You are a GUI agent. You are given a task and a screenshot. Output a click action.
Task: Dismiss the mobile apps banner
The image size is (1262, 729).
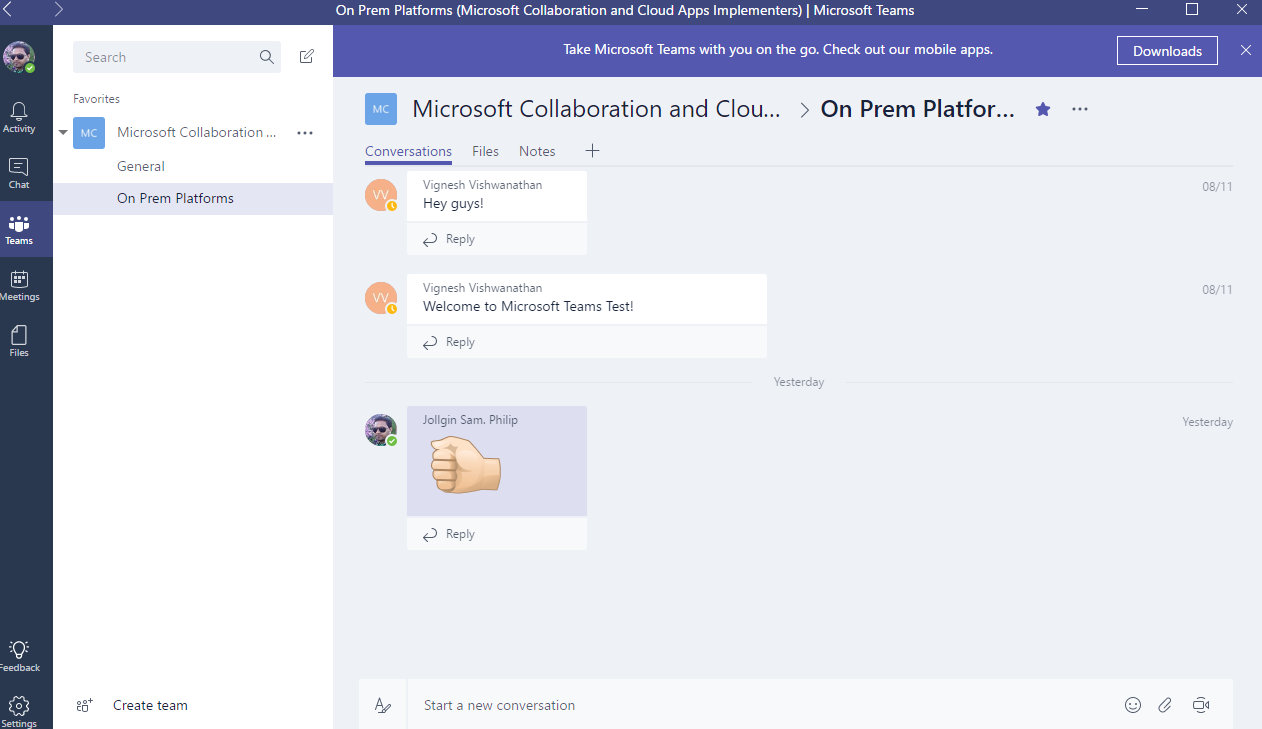tap(1246, 50)
